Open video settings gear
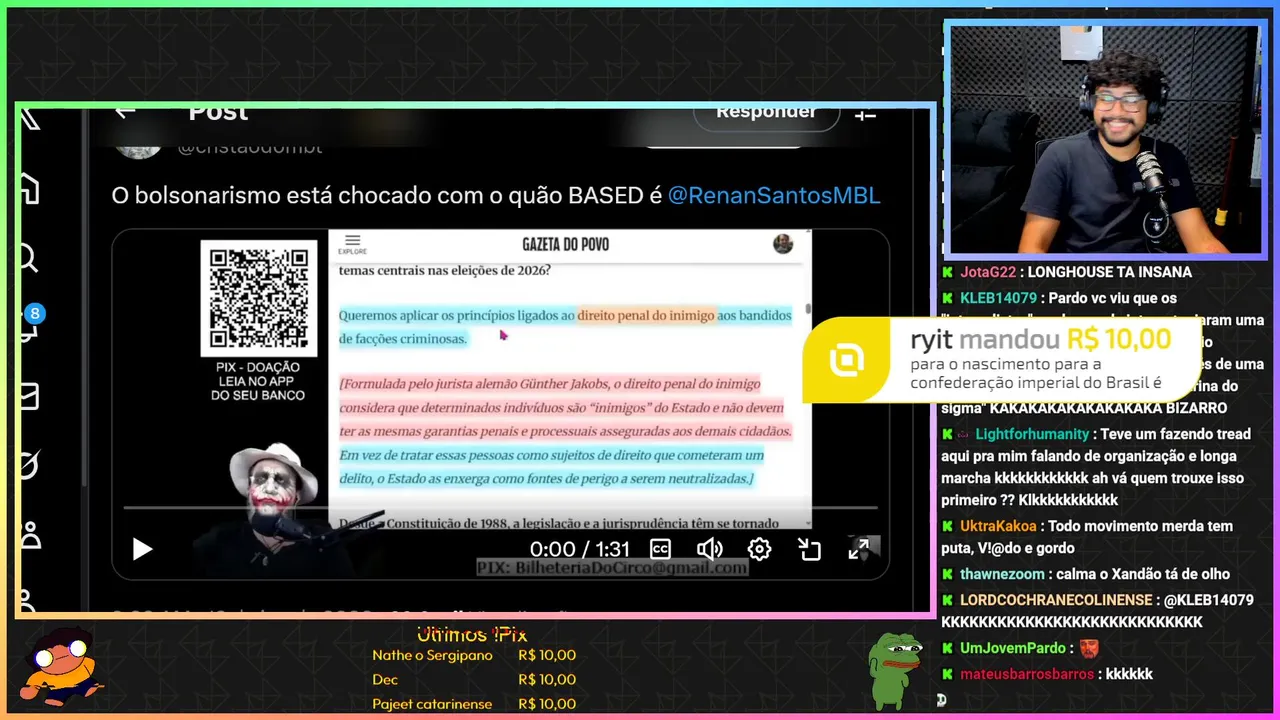The height and width of the screenshot is (720, 1280). pos(759,549)
